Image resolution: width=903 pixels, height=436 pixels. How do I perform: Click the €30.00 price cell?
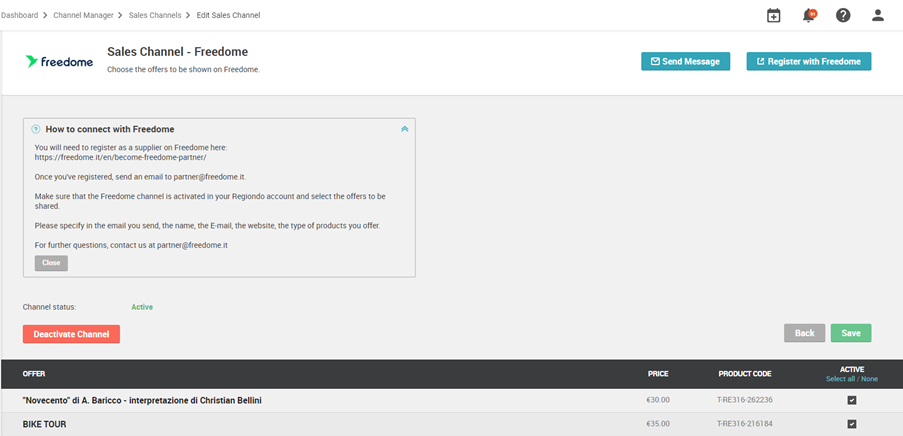point(658,400)
